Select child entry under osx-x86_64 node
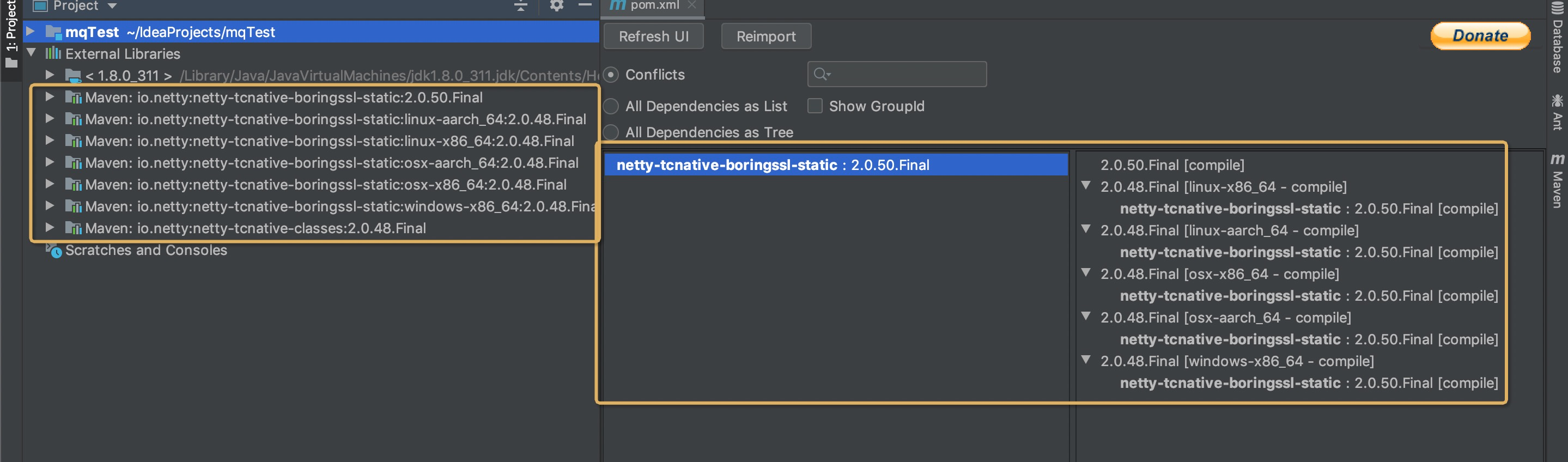This screenshot has height=462, width=1568. coord(1309,296)
